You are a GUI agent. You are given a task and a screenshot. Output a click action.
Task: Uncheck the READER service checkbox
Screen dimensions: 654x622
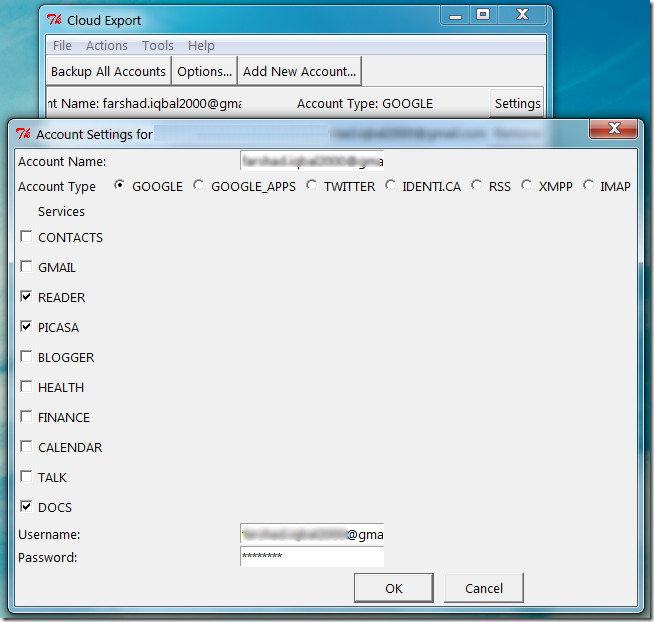26,296
